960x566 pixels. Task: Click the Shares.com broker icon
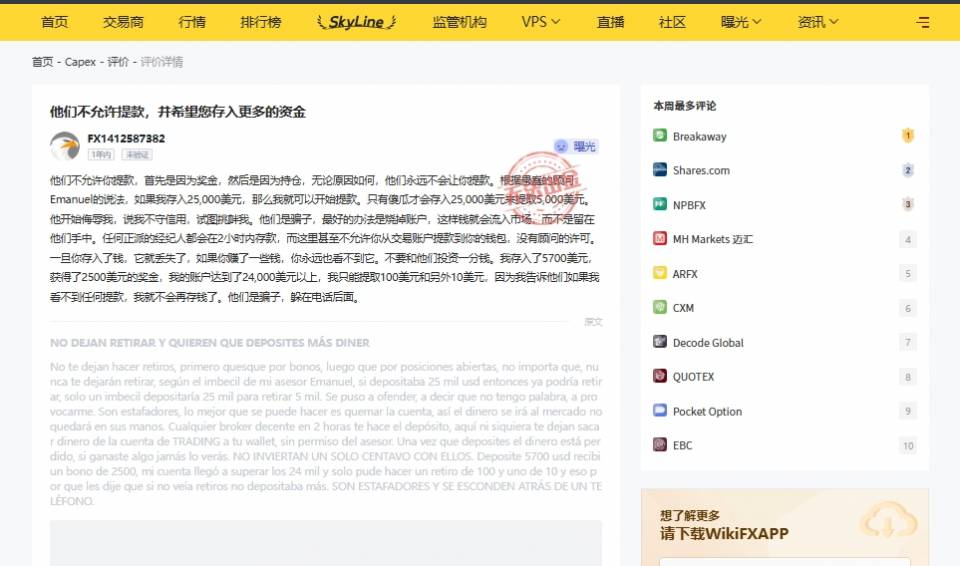tap(659, 170)
